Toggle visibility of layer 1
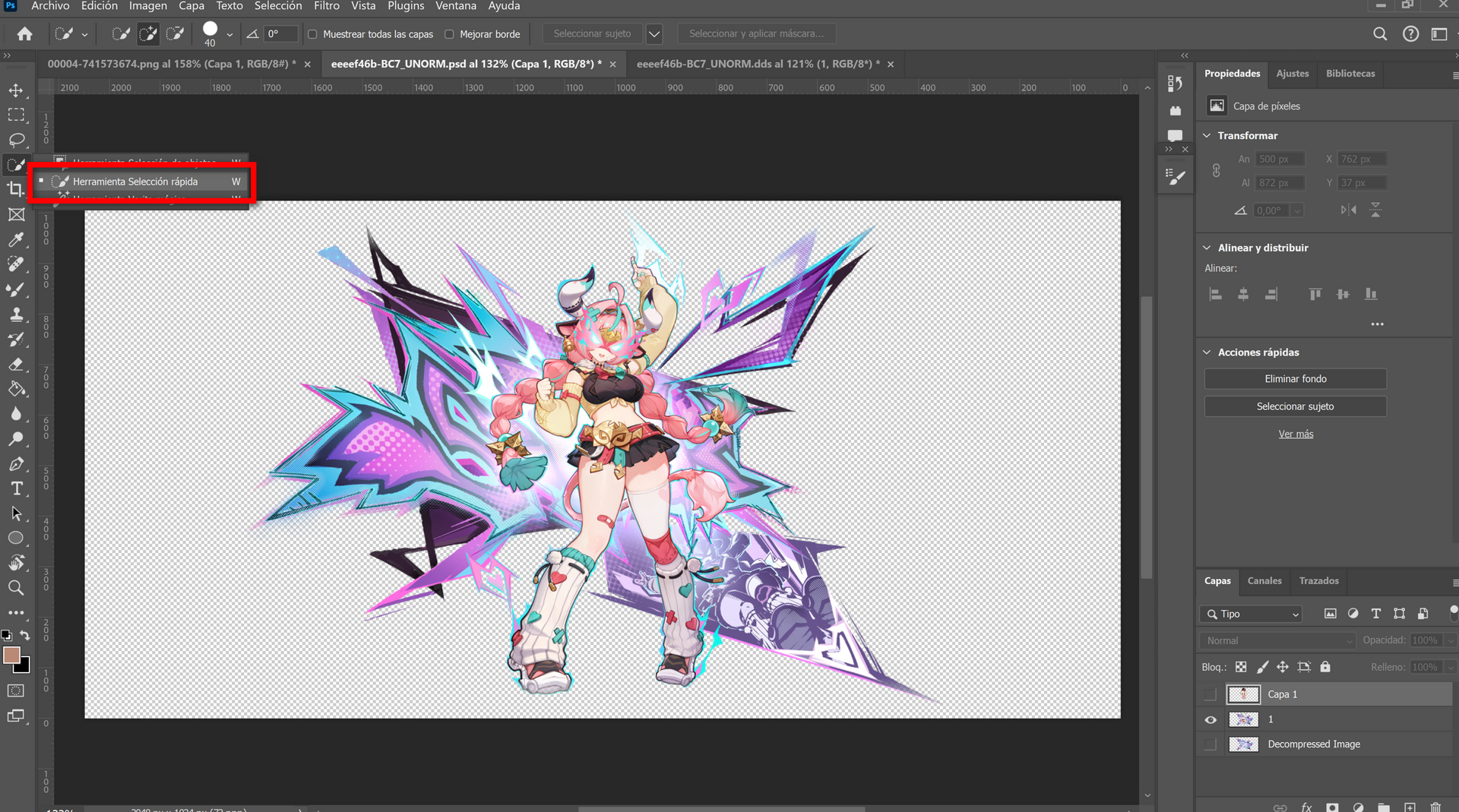Screen dimensions: 1459x812 click(1211, 719)
